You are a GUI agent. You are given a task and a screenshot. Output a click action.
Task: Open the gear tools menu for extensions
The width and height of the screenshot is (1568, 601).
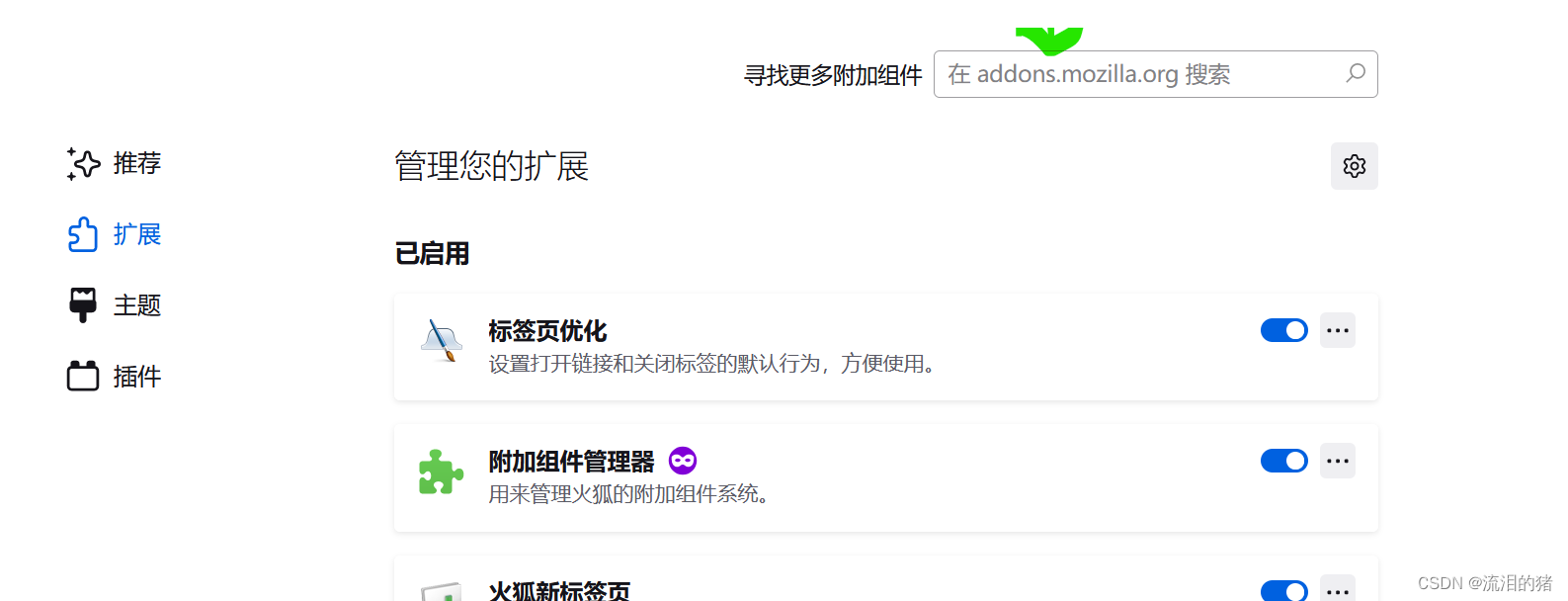click(x=1354, y=166)
